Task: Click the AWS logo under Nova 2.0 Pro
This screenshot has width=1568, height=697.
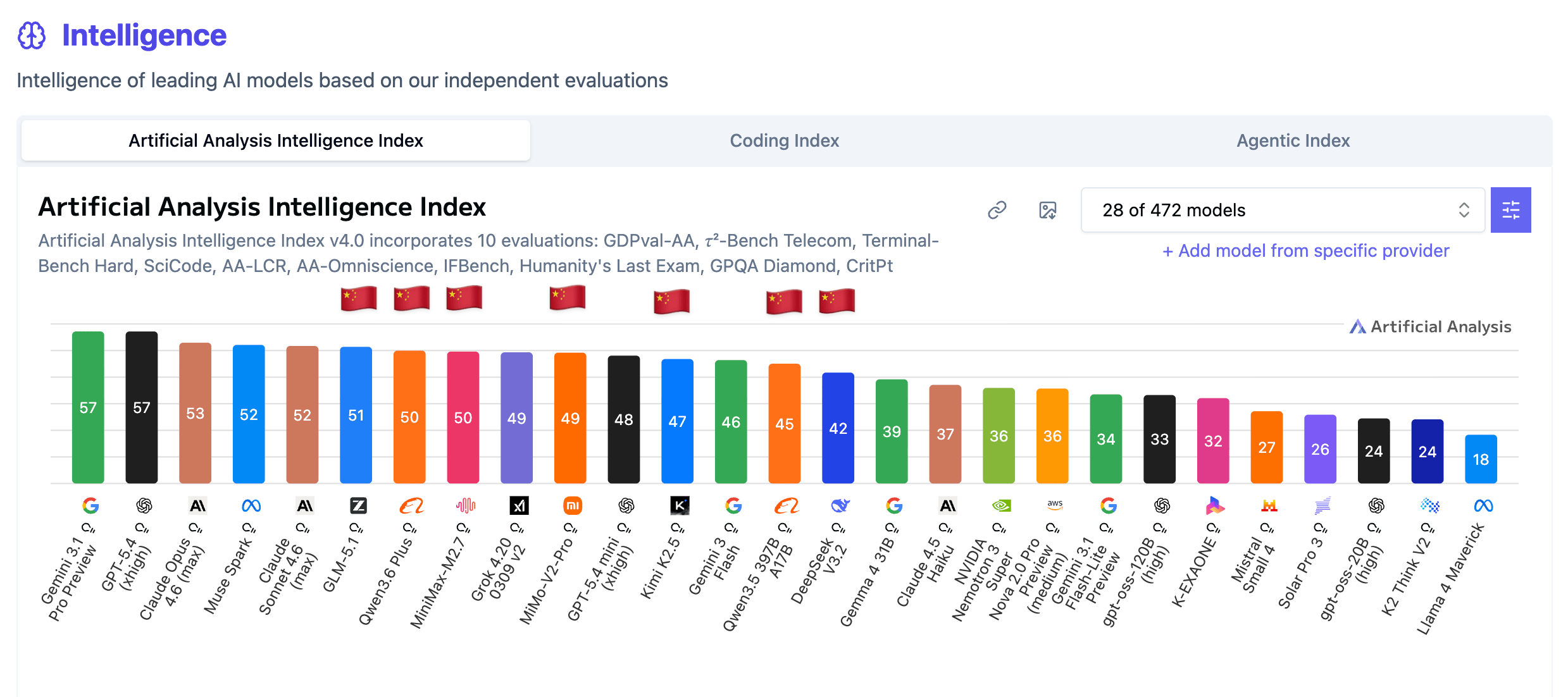Action: tap(1055, 505)
